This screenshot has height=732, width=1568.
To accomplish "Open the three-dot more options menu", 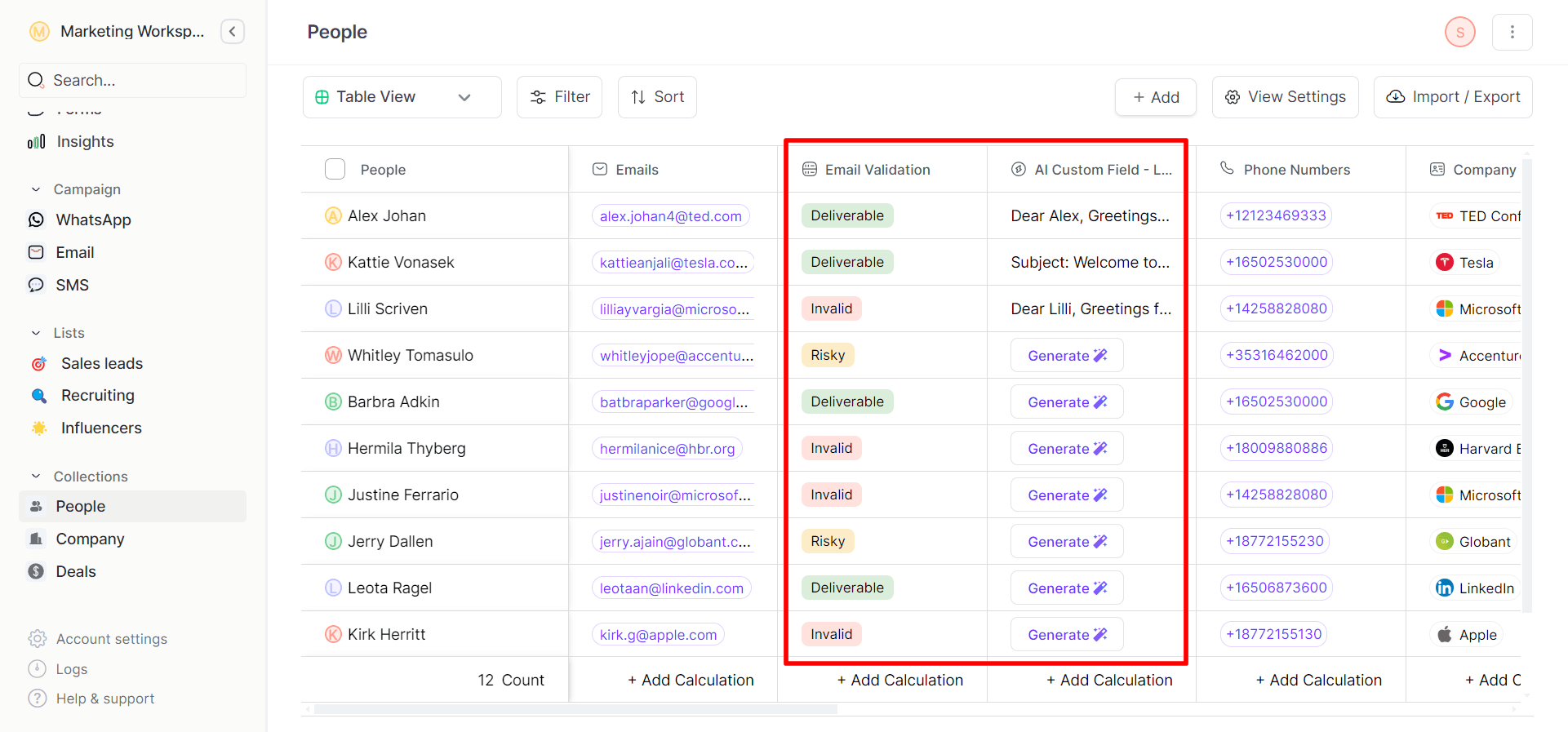I will [1512, 32].
